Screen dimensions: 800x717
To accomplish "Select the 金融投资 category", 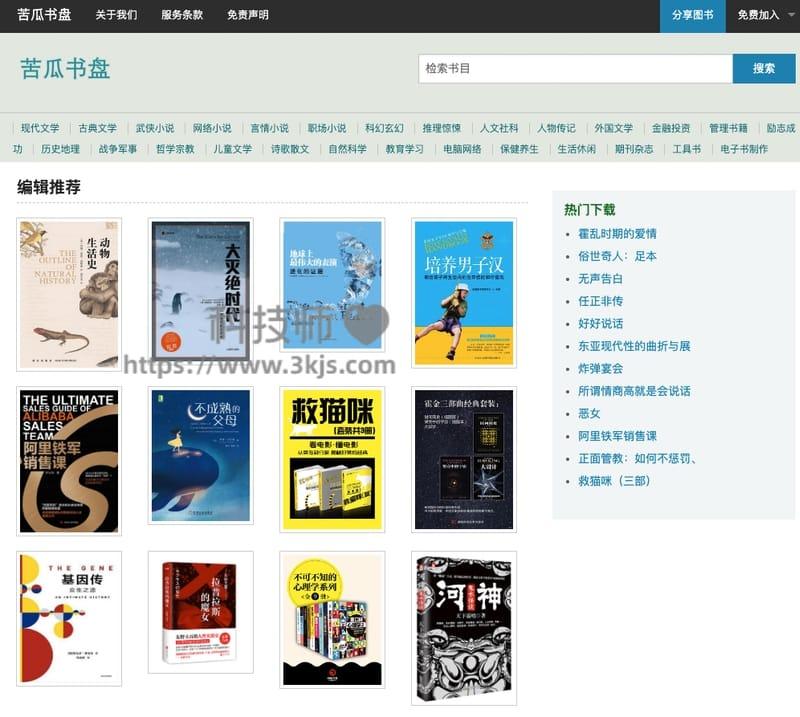I will (671, 128).
